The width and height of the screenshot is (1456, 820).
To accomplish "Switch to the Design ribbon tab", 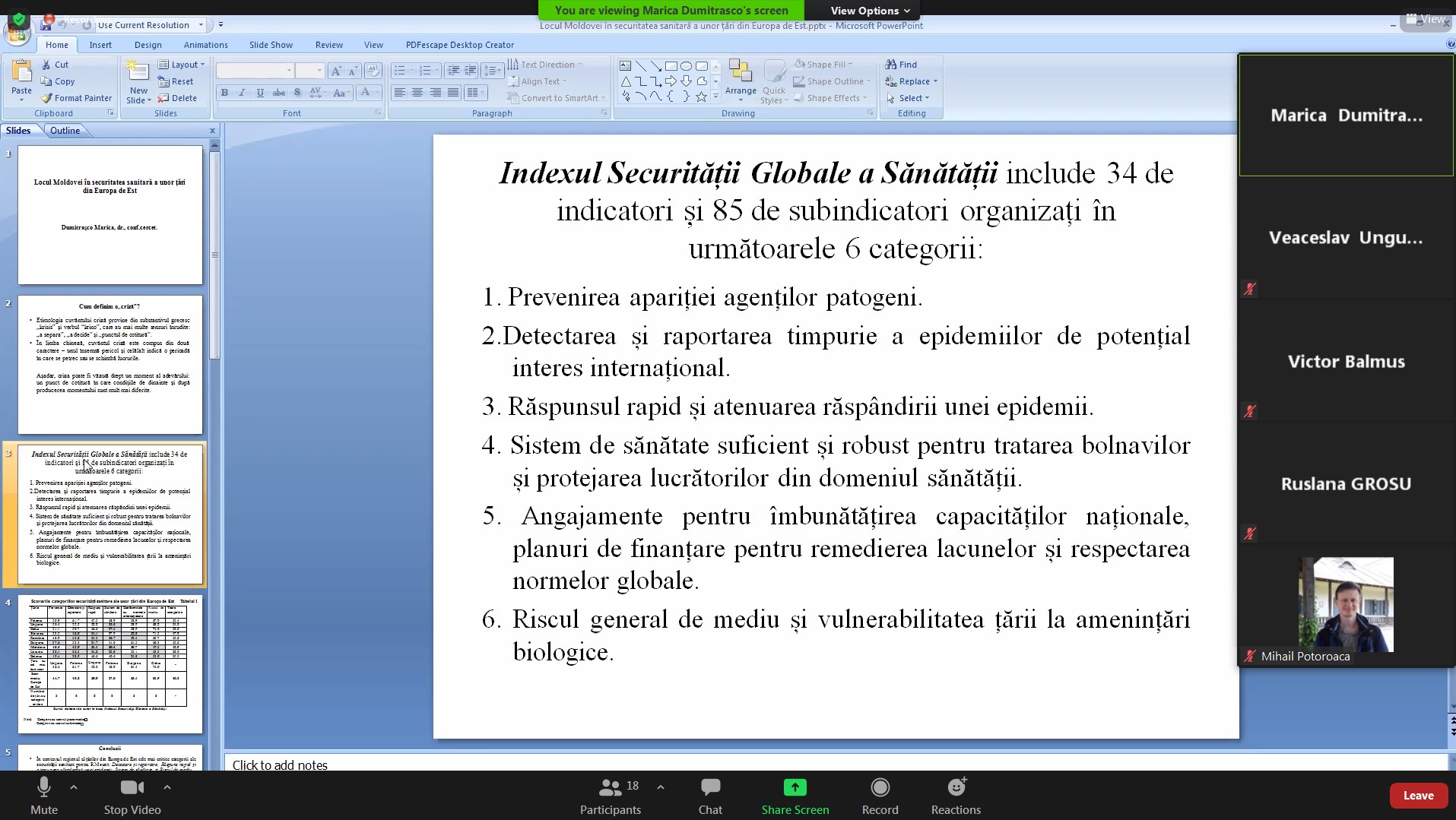I will click(x=148, y=45).
